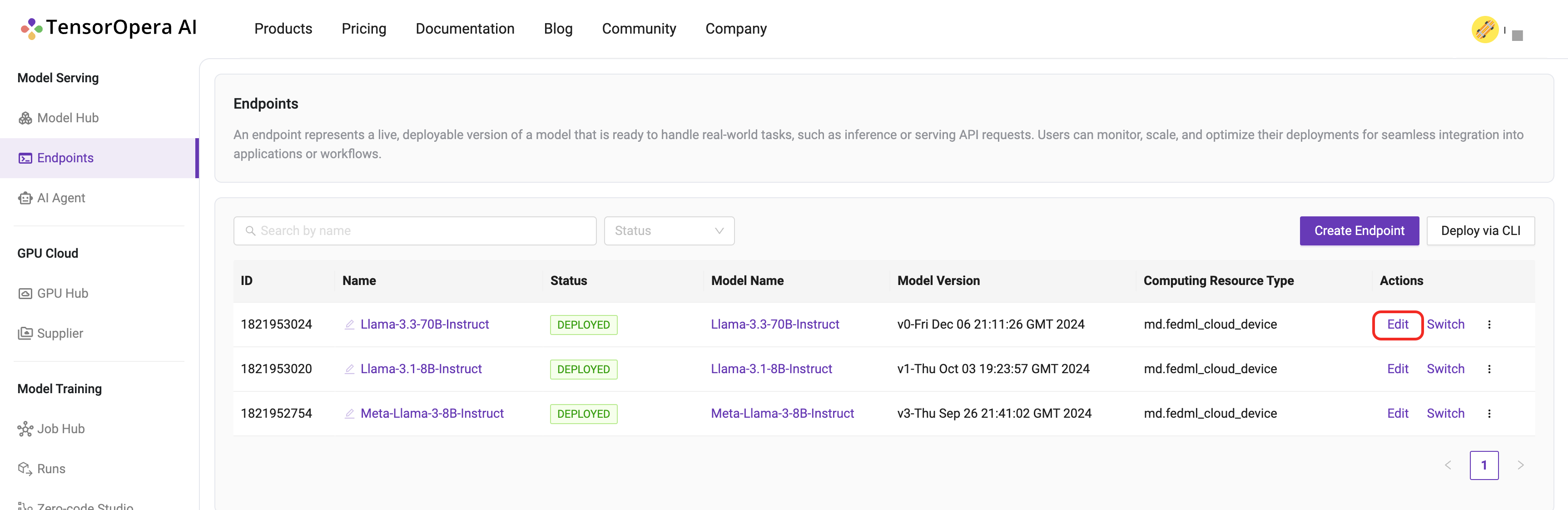Click the AI Agent robot icon
The image size is (1568, 510).
point(25,198)
